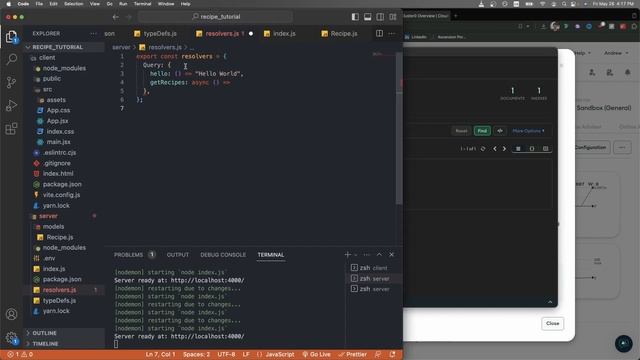Open notifications bell in status bar
Screen dimensions: 640x360
click(x=392, y=354)
